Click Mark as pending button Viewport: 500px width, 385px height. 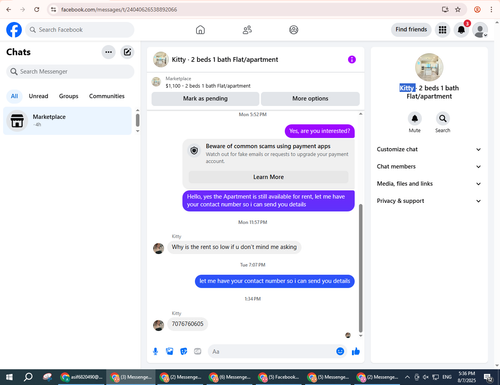pos(205,99)
